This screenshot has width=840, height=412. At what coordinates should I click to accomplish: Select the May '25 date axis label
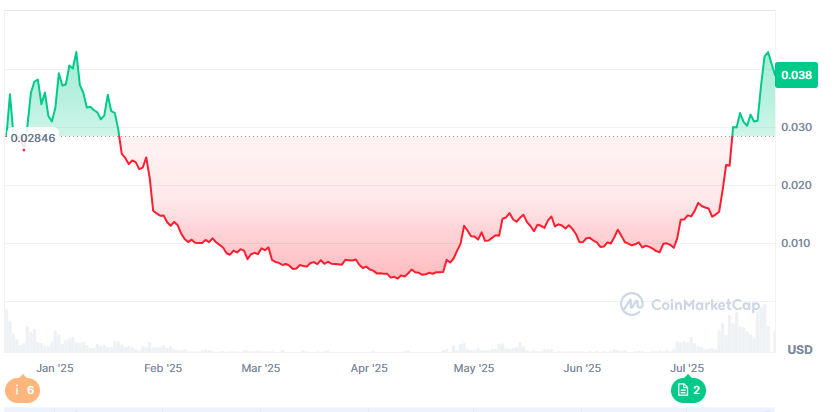pyautogui.click(x=474, y=369)
